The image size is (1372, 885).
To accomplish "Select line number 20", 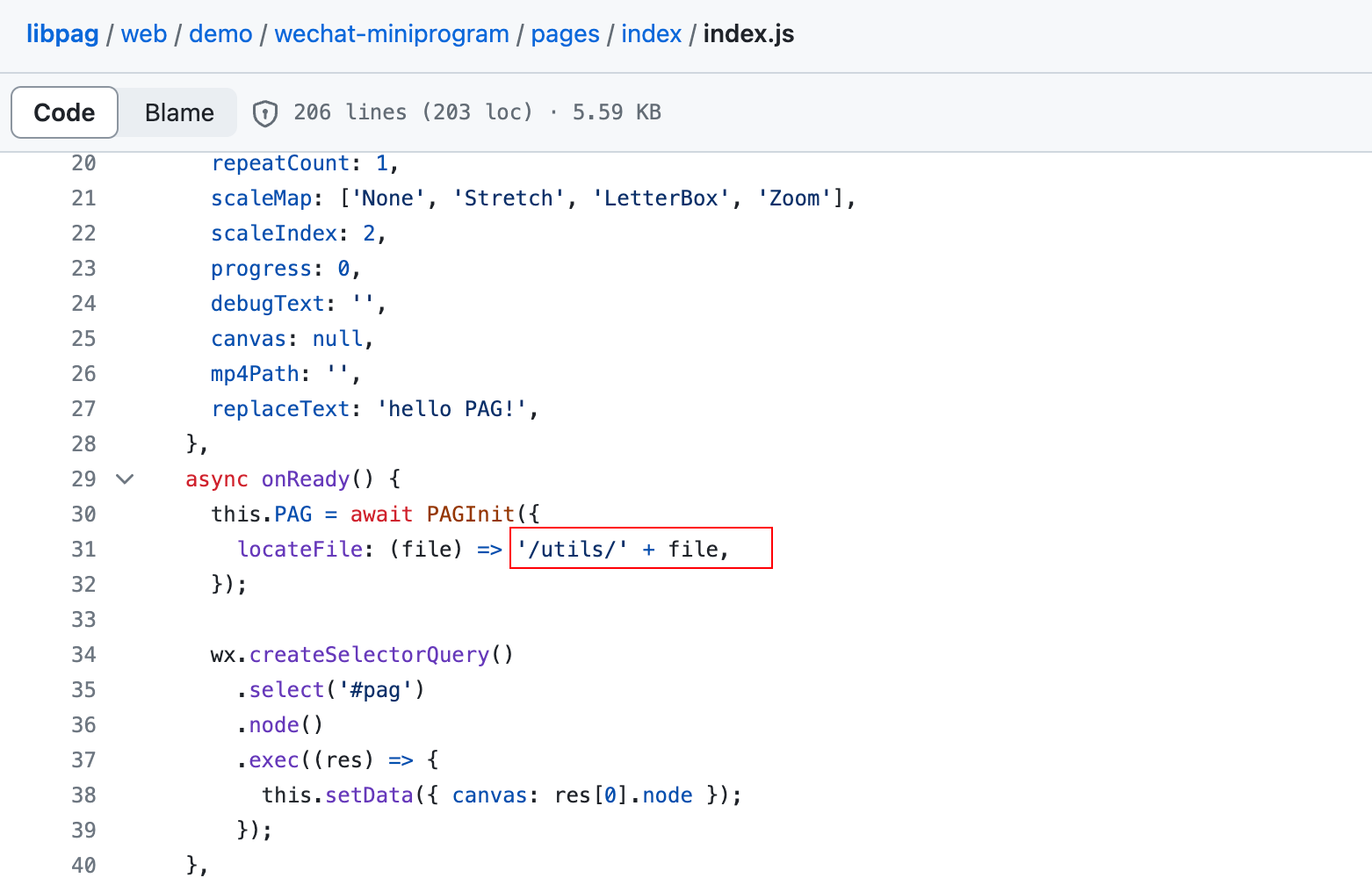I will [83, 162].
